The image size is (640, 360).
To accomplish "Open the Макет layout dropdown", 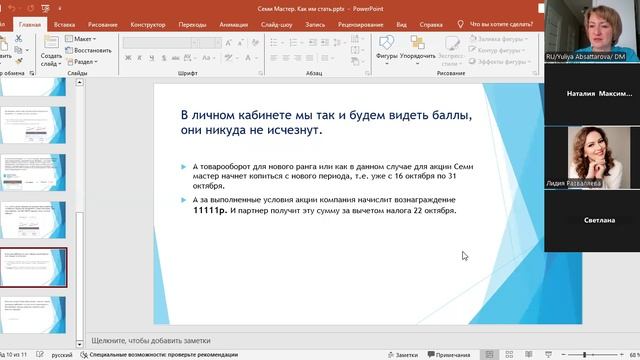I will (x=81, y=39).
